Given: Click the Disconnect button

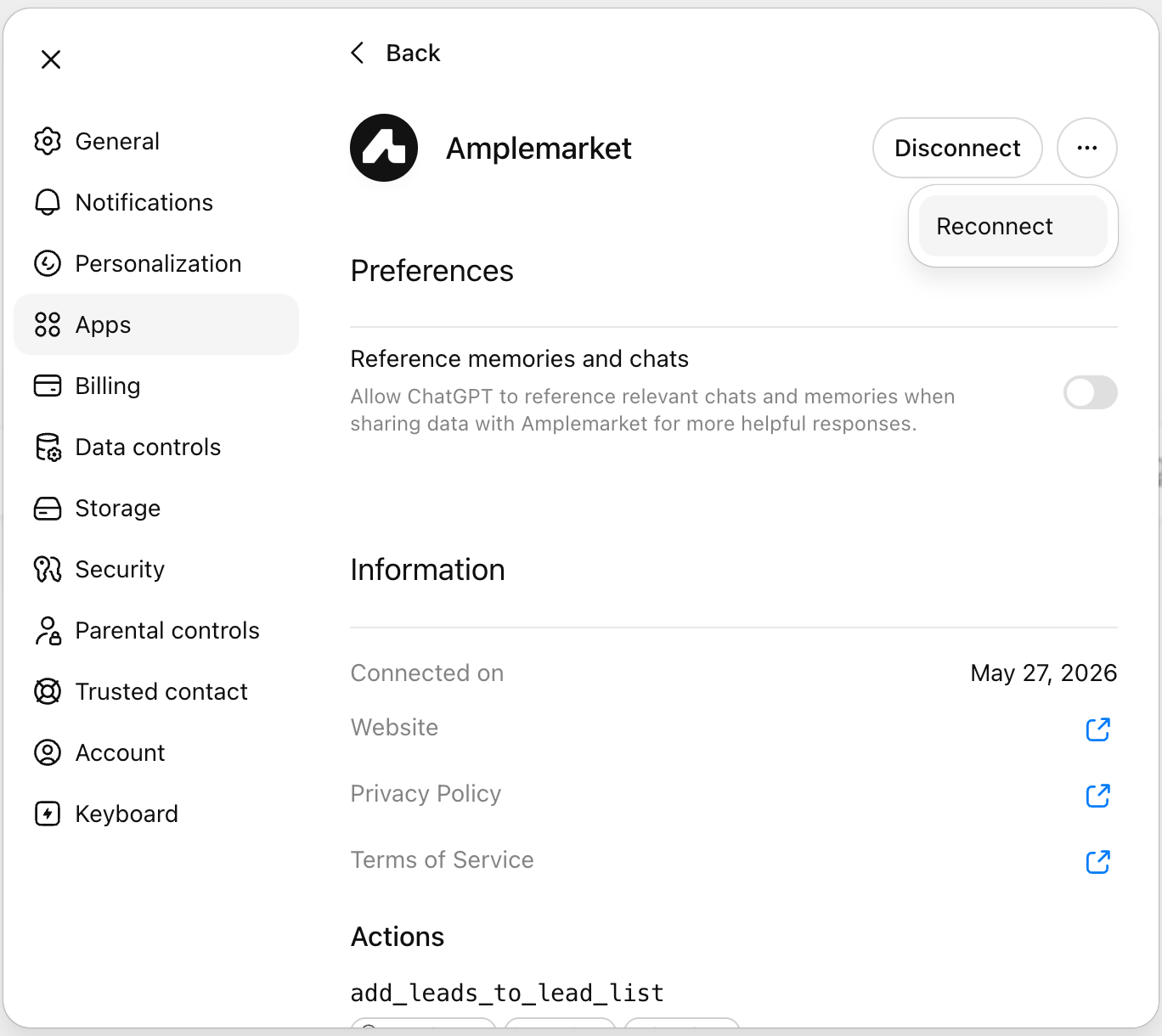Looking at the screenshot, I should tap(957, 148).
